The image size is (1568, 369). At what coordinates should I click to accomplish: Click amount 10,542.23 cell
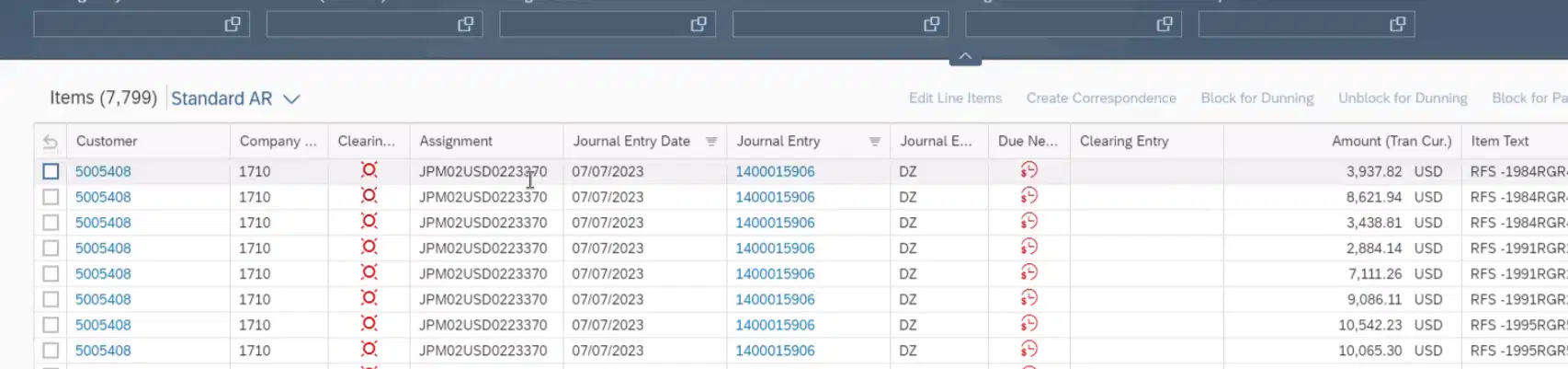pyautogui.click(x=1370, y=325)
